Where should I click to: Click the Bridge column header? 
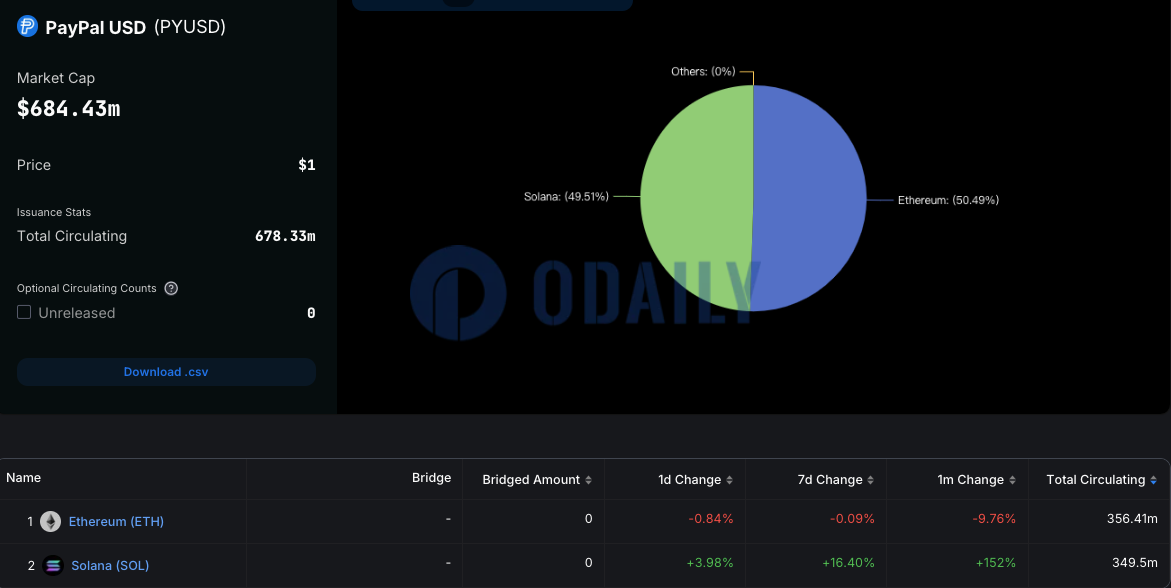point(431,477)
